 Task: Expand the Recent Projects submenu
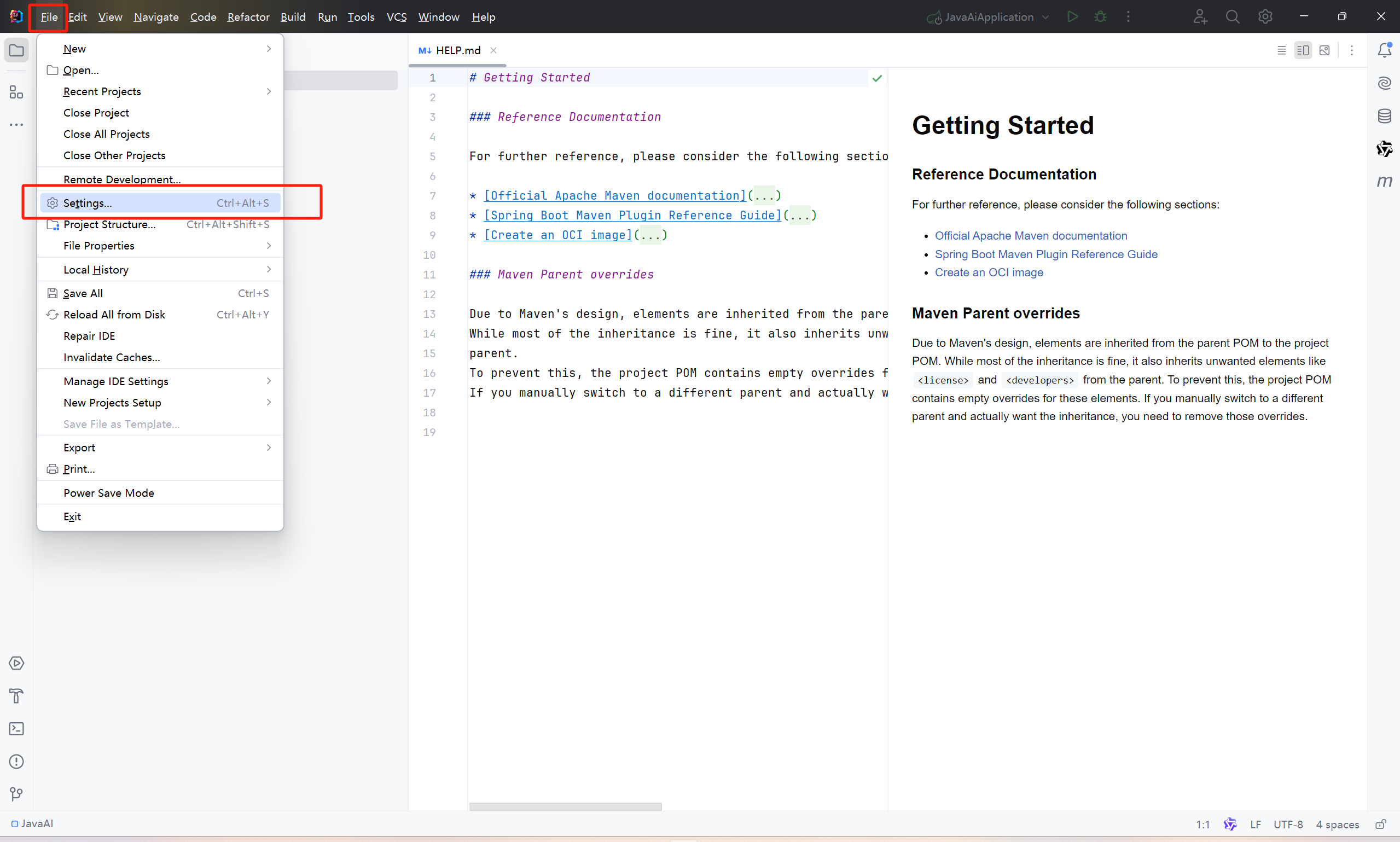[102, 91]
